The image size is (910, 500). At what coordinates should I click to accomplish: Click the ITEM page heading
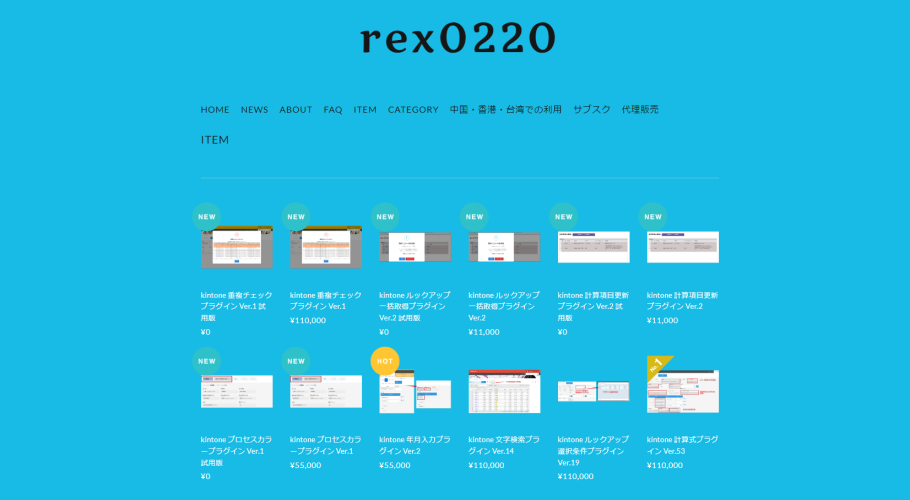(x=215, y=140)
